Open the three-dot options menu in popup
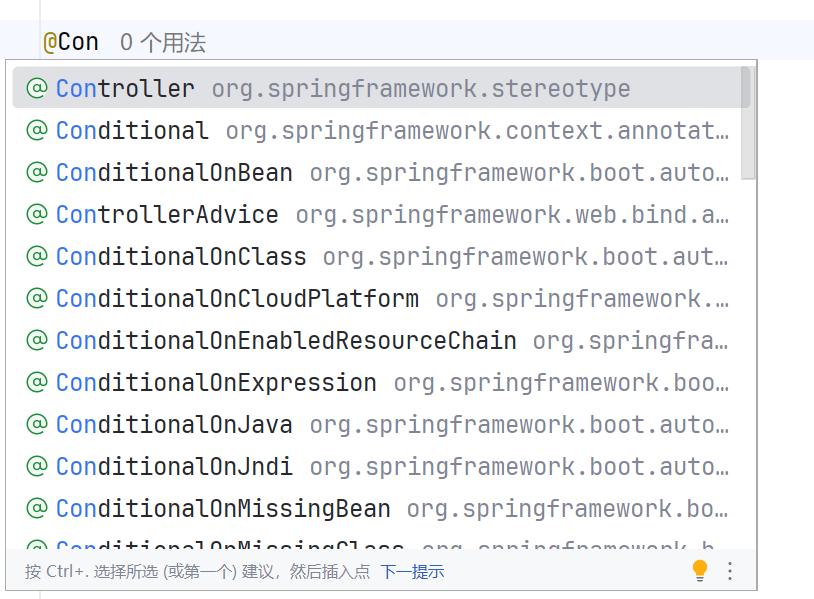The height and width of the screenshot is (599, 814). [x=730, y=571]
